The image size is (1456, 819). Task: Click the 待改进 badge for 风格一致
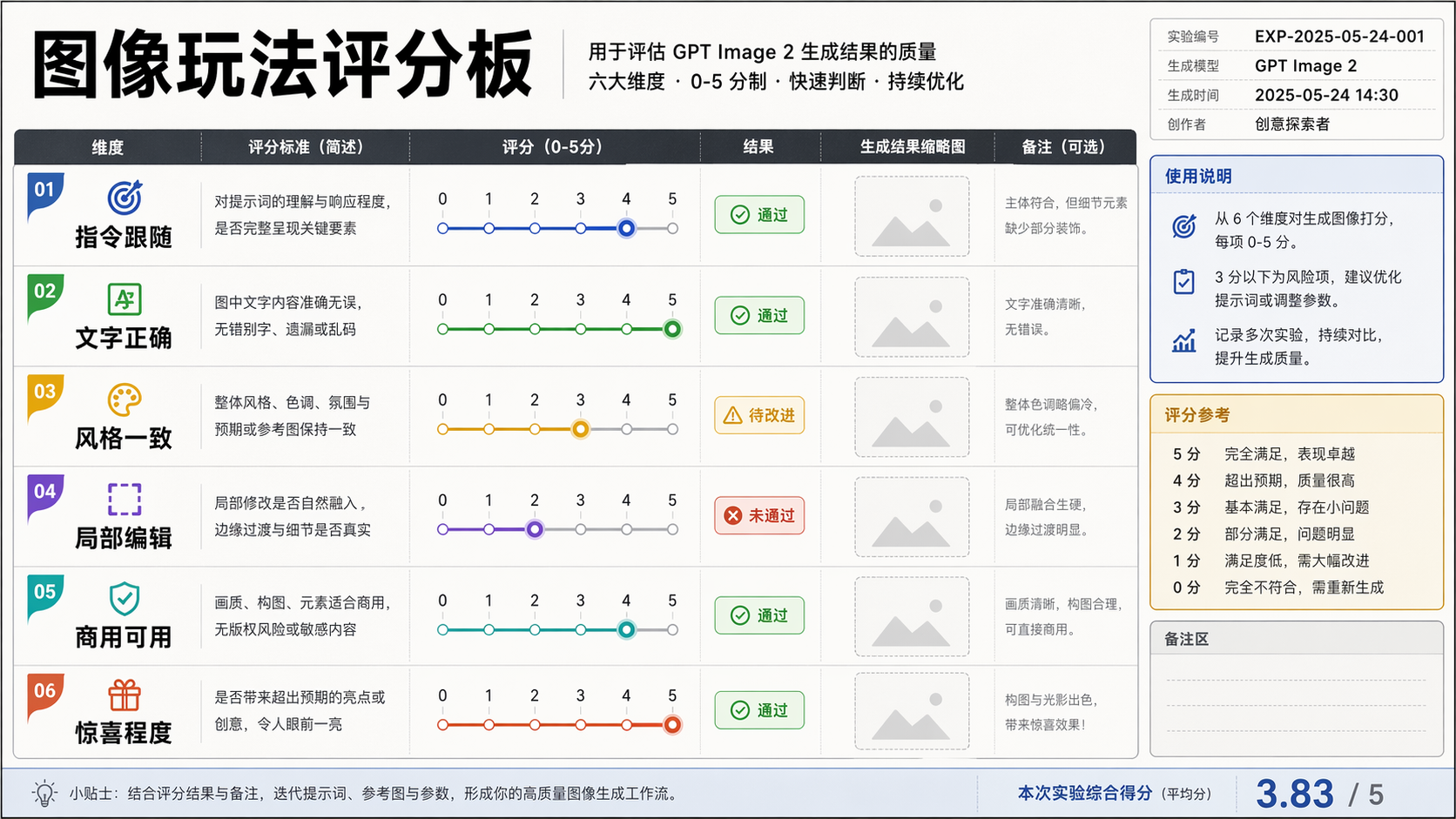tap(759, 415)
